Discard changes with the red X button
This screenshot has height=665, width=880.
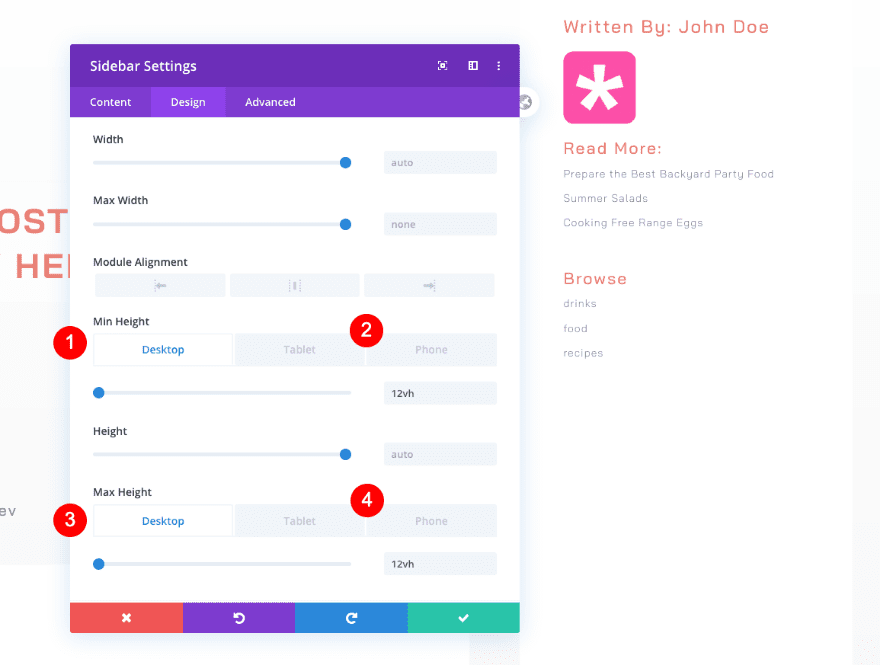[x=126, y=618]
